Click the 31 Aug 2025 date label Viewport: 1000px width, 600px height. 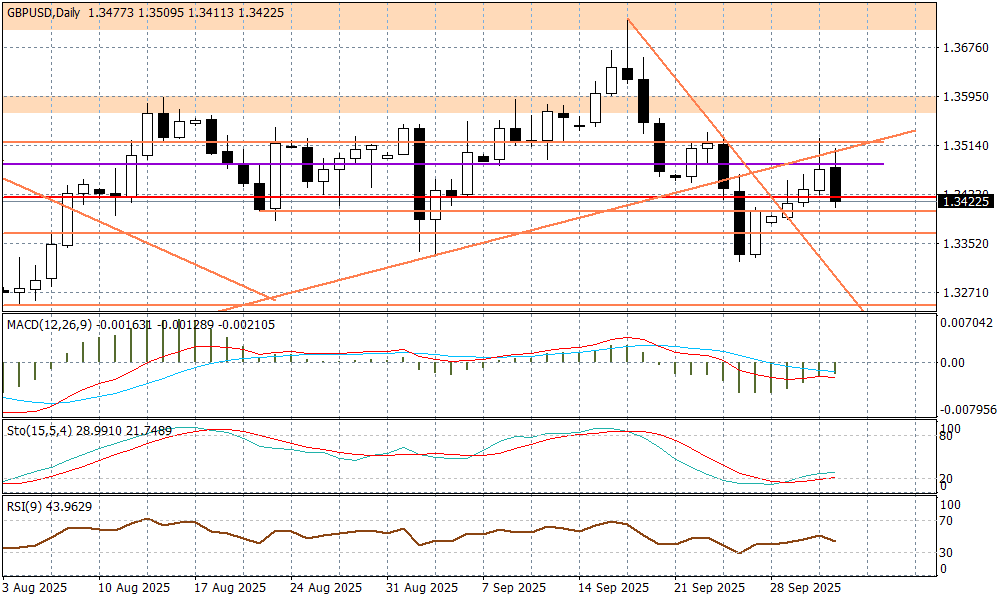coord(424,587)
